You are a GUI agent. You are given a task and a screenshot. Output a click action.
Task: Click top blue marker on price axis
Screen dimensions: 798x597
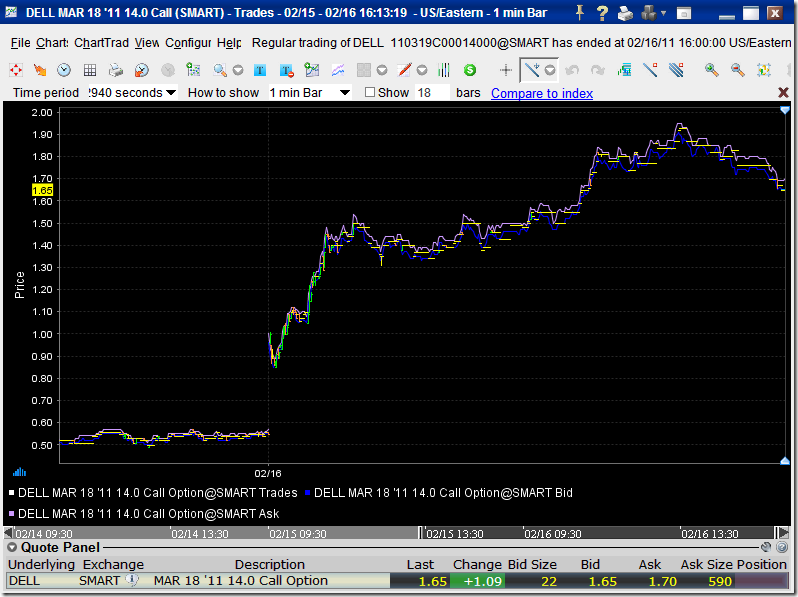pos(784,110)
